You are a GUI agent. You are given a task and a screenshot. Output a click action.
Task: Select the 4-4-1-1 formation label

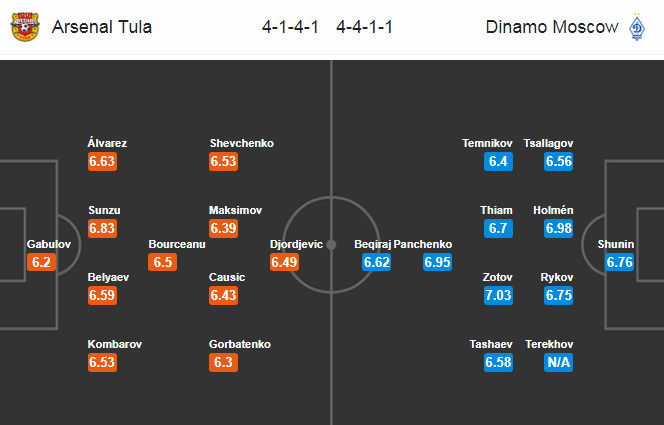[x=365, y=27]
